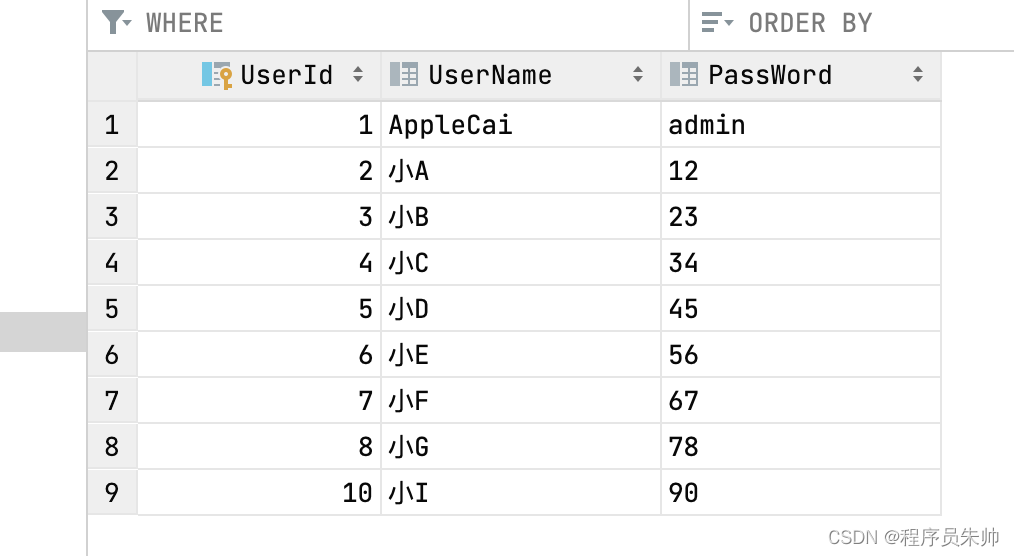Viewport: 1014px width, 556px height.
Task: Click the ORDER BY sort icon
Action: click(x=716, y=22)
